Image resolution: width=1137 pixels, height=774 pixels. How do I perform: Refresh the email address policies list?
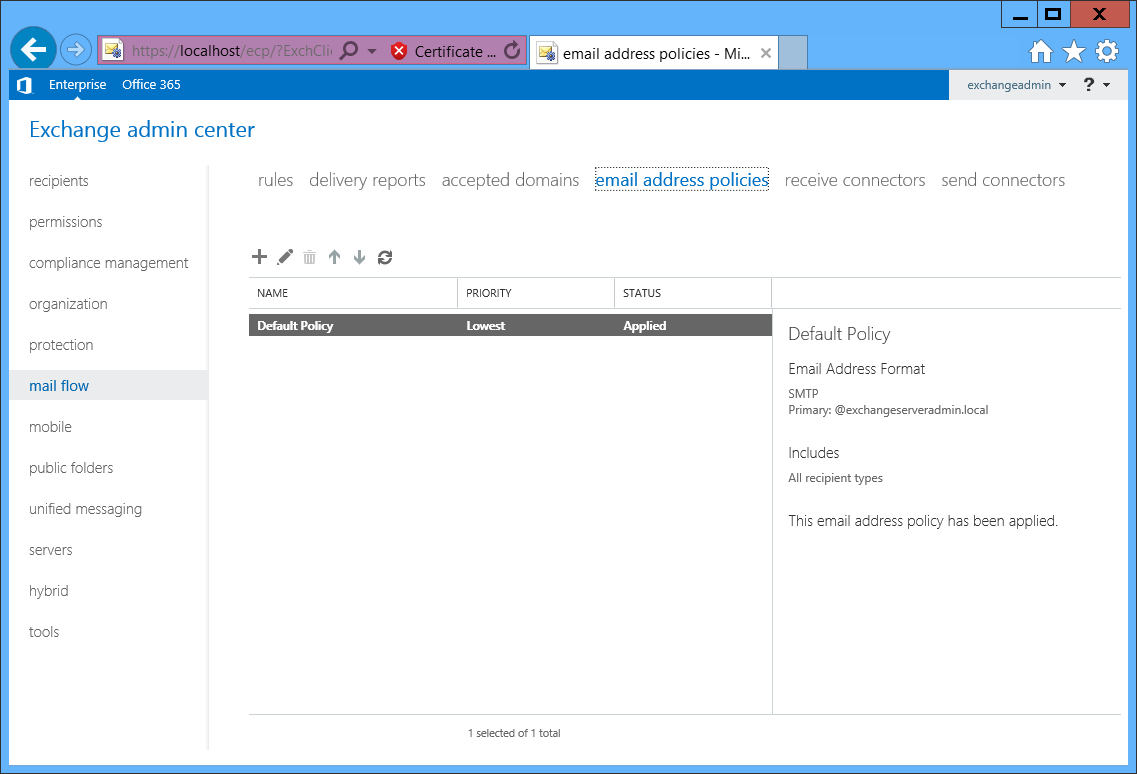385,257
